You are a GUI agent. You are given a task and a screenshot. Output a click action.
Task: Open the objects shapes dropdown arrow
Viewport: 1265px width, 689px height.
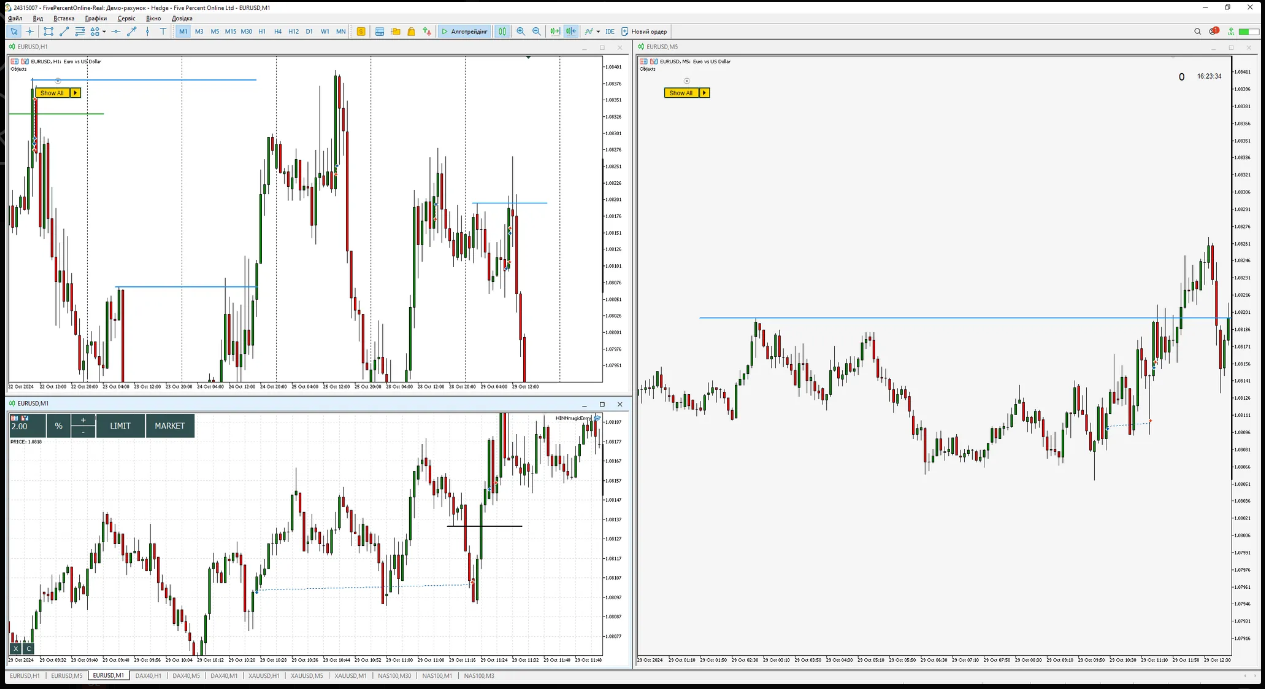(104, 32)
